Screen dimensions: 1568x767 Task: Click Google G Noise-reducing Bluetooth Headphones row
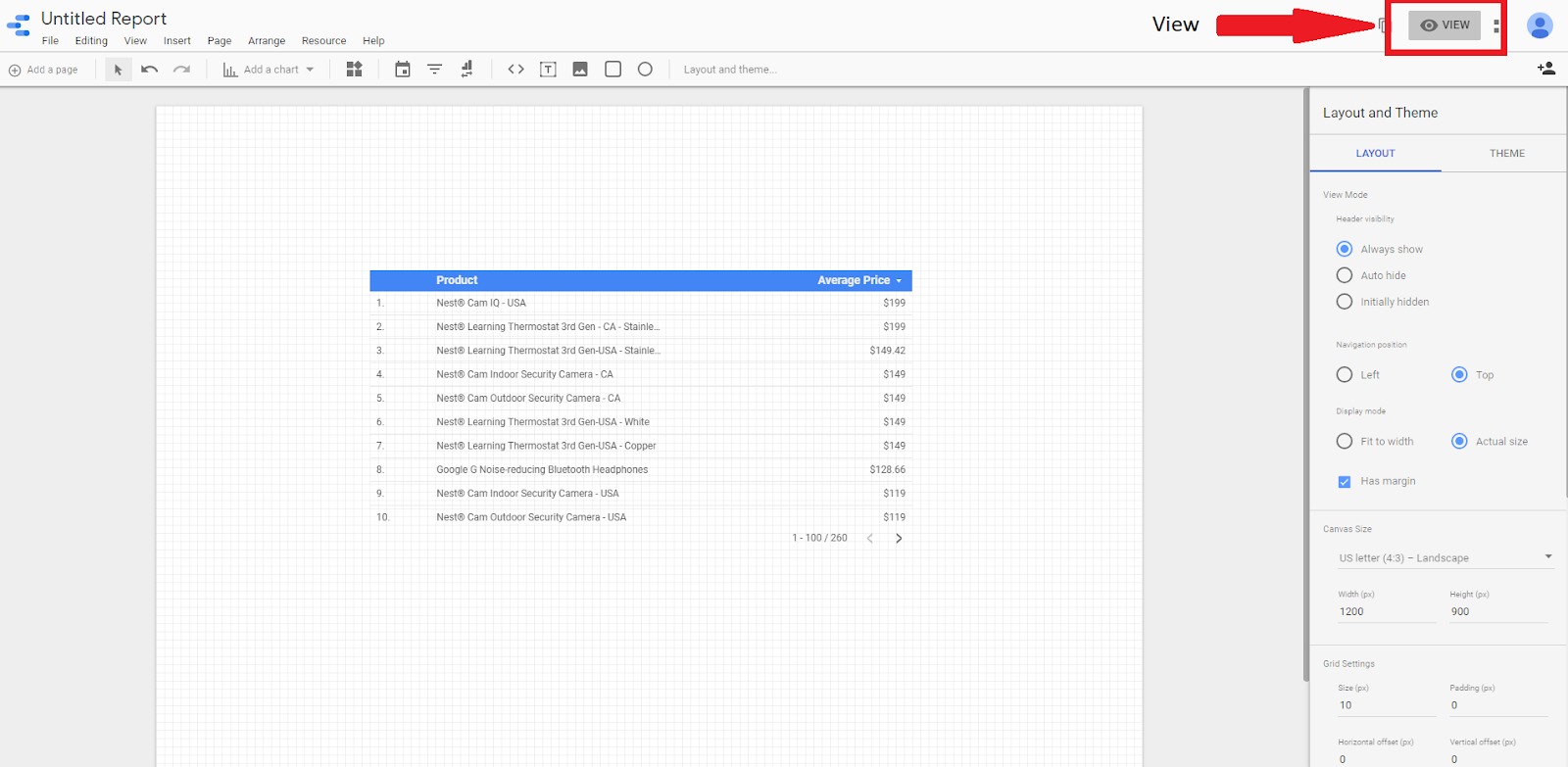[x=641, y=469]
